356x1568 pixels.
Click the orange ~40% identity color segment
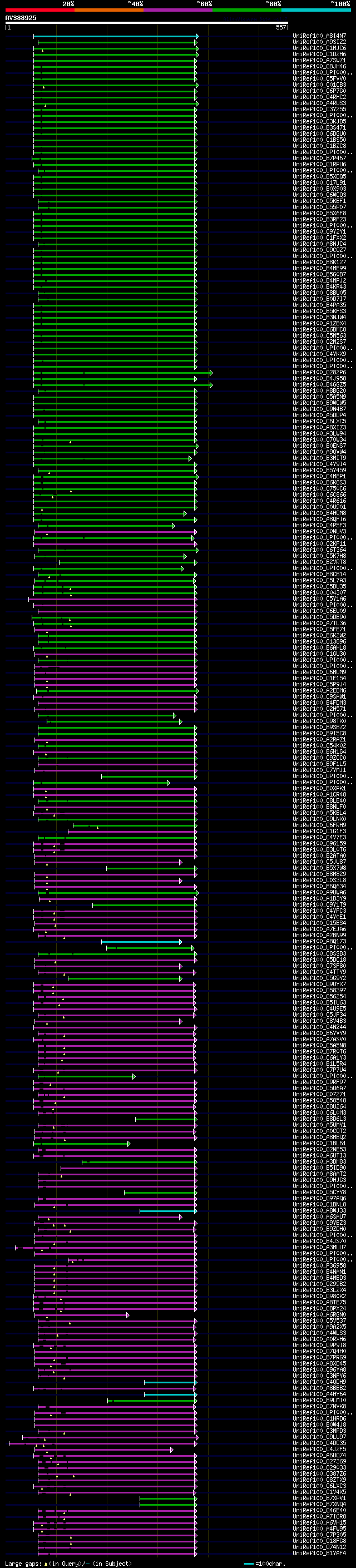(x=109, y=10)
